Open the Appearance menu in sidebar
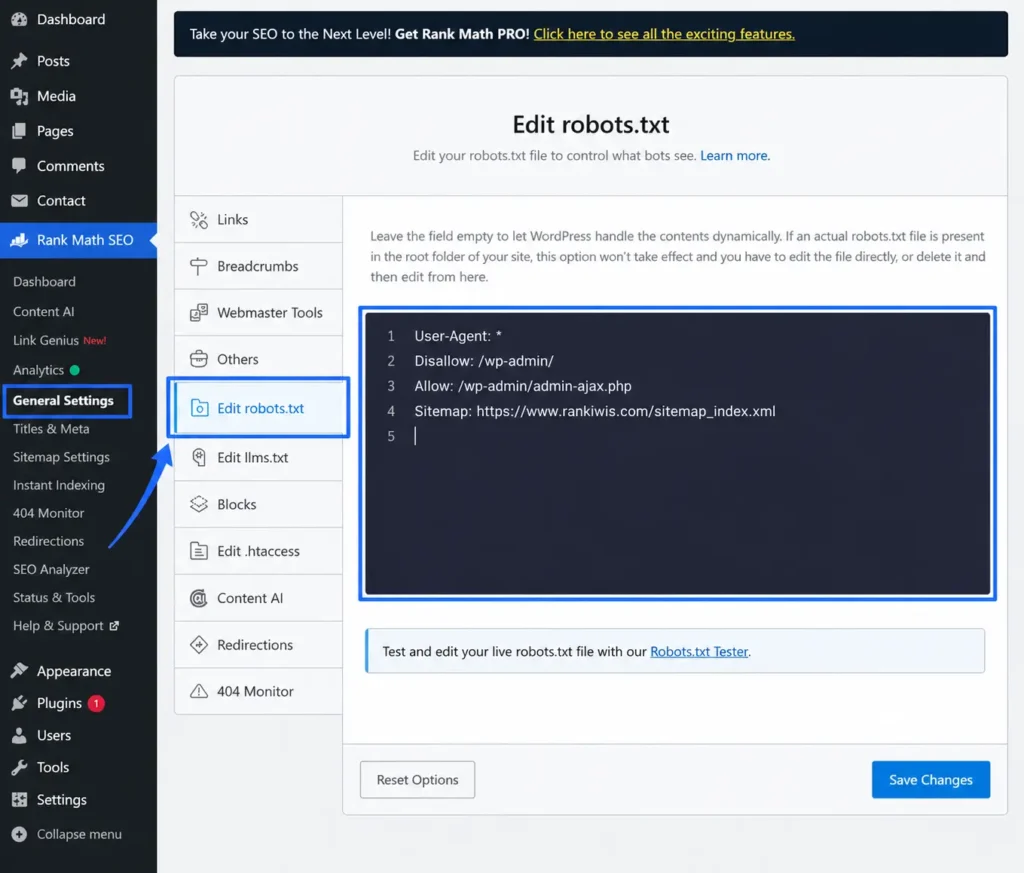 74,671
